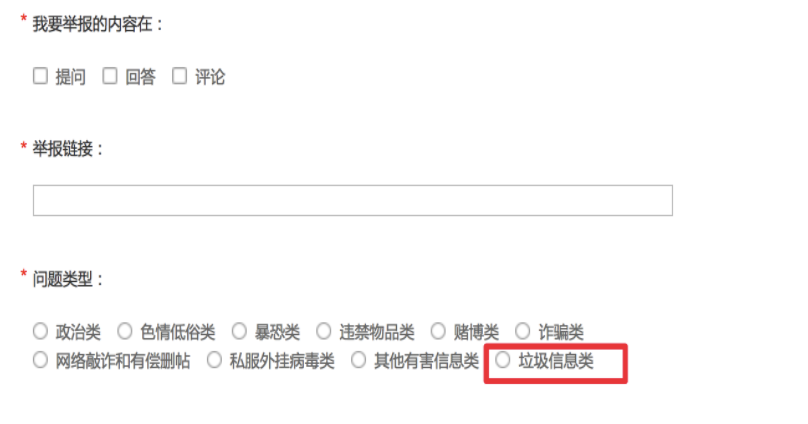Click the 评论 label text
This screenshot has width=808, height=424.
coord(210,77)
